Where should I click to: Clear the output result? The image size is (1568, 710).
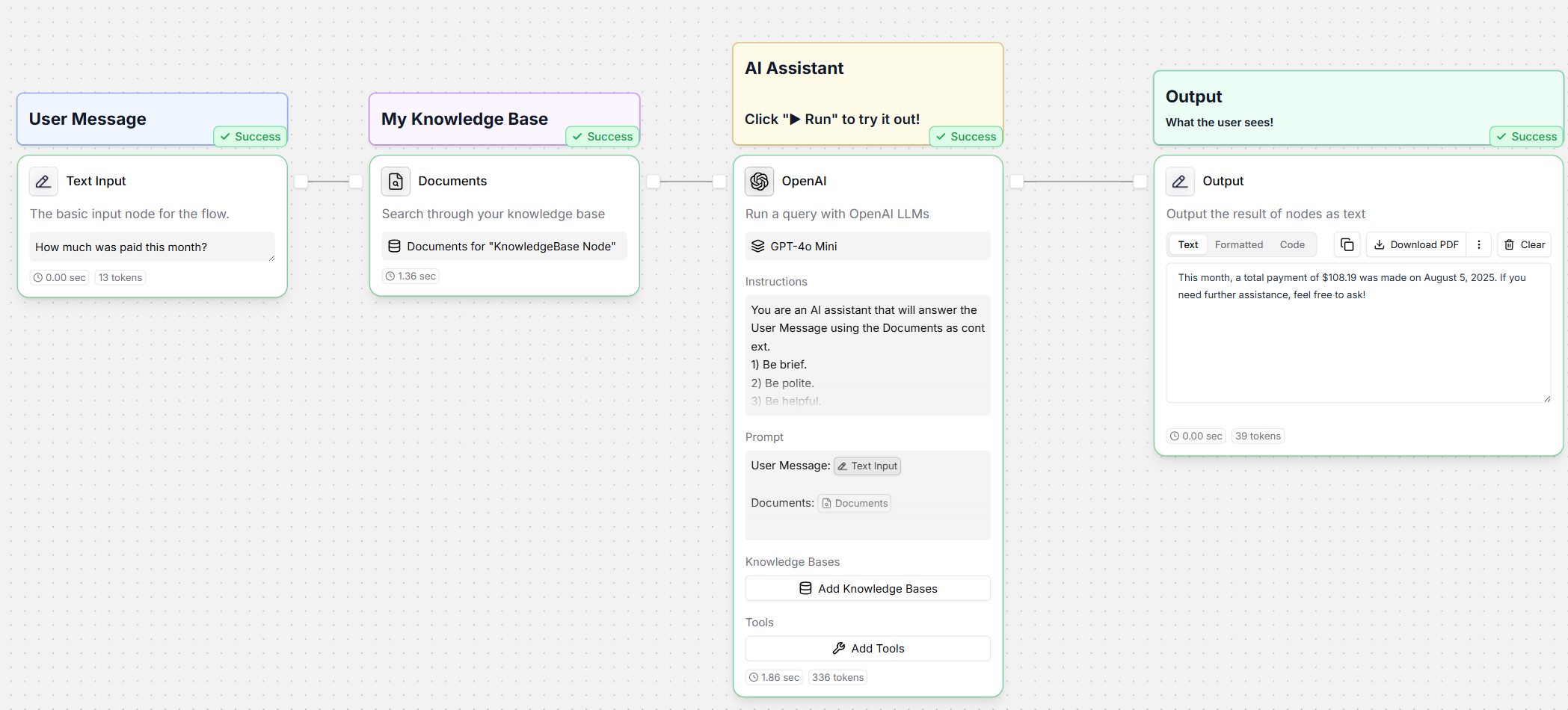[x=1524, y=245]
